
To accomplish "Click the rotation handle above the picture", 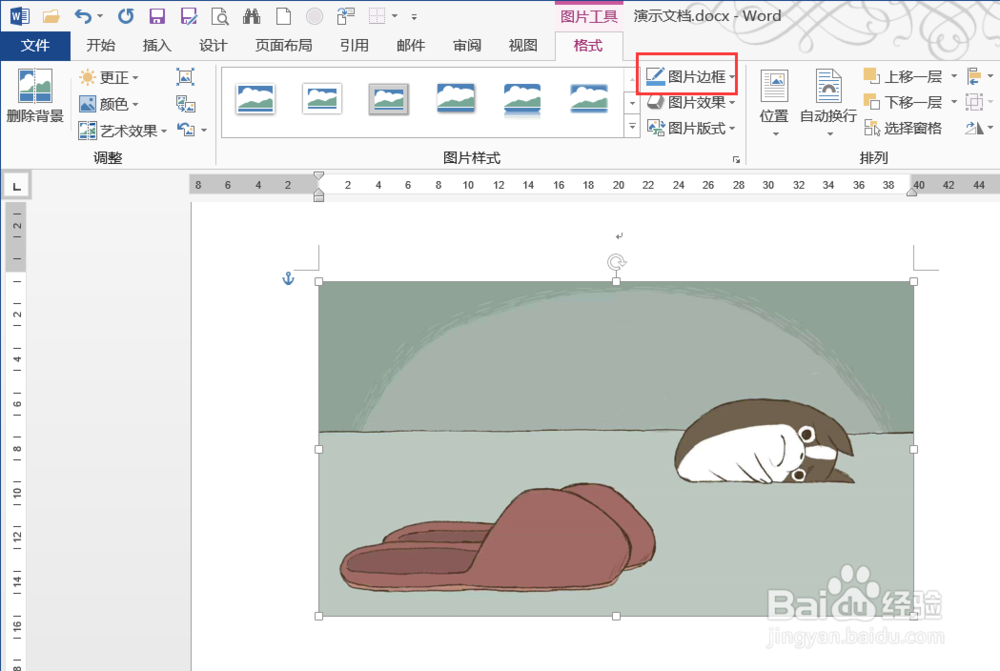I will point(616,262).
